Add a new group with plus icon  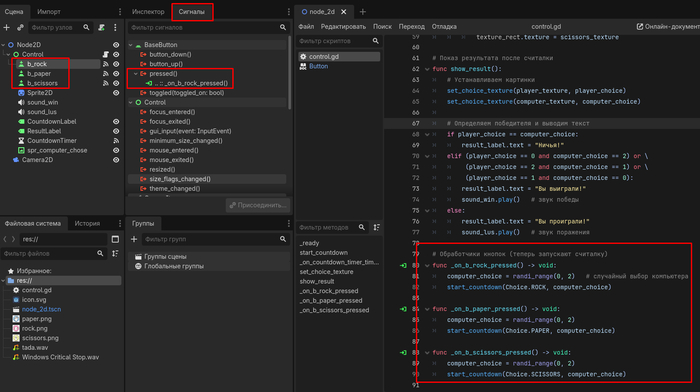pyautogui.click(x=134, y=239)
